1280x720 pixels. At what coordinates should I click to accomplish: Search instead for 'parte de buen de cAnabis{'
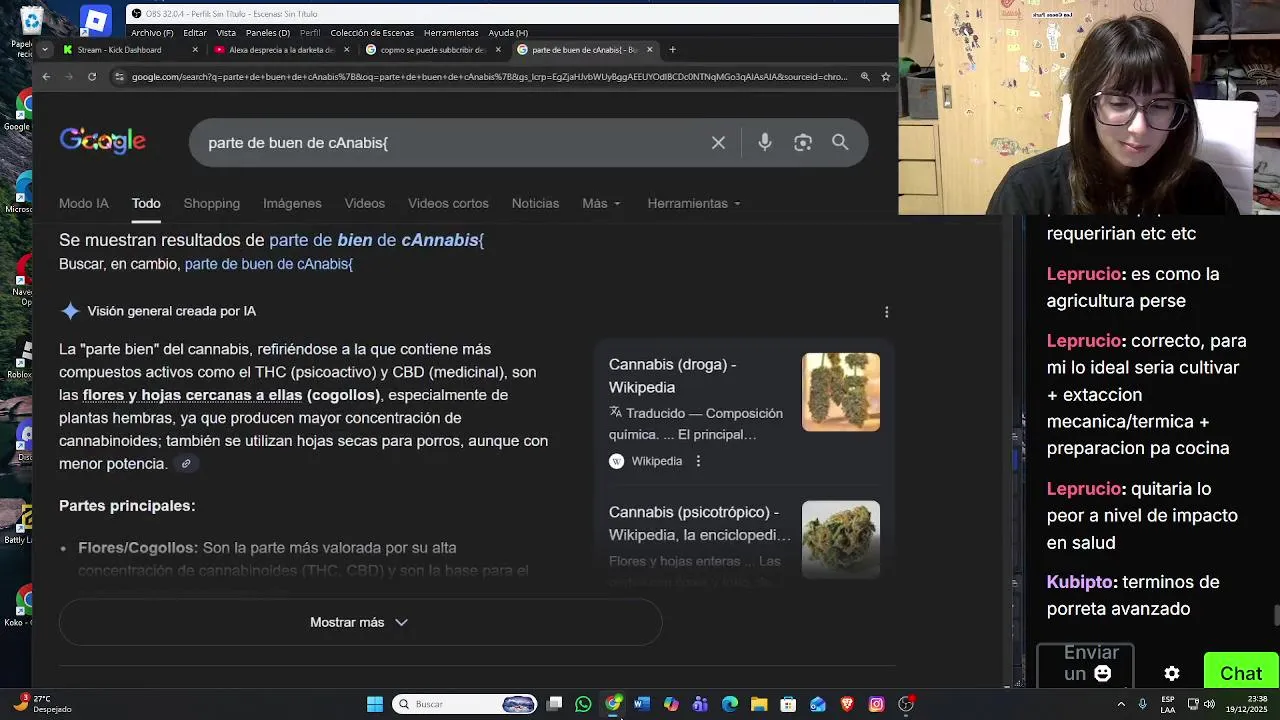click(x=269, y=264)
